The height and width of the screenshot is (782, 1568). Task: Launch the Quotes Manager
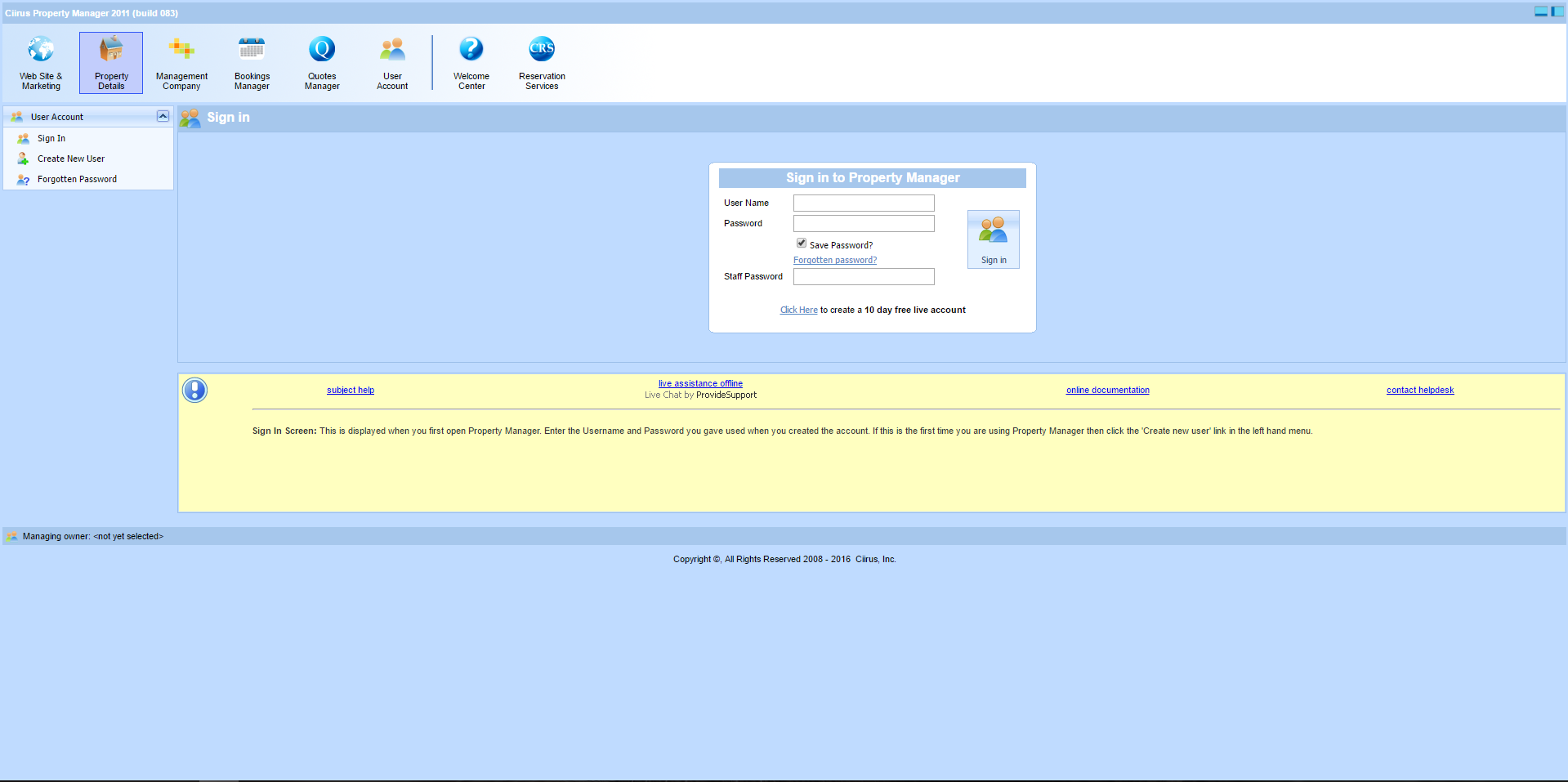click(322, 62)
